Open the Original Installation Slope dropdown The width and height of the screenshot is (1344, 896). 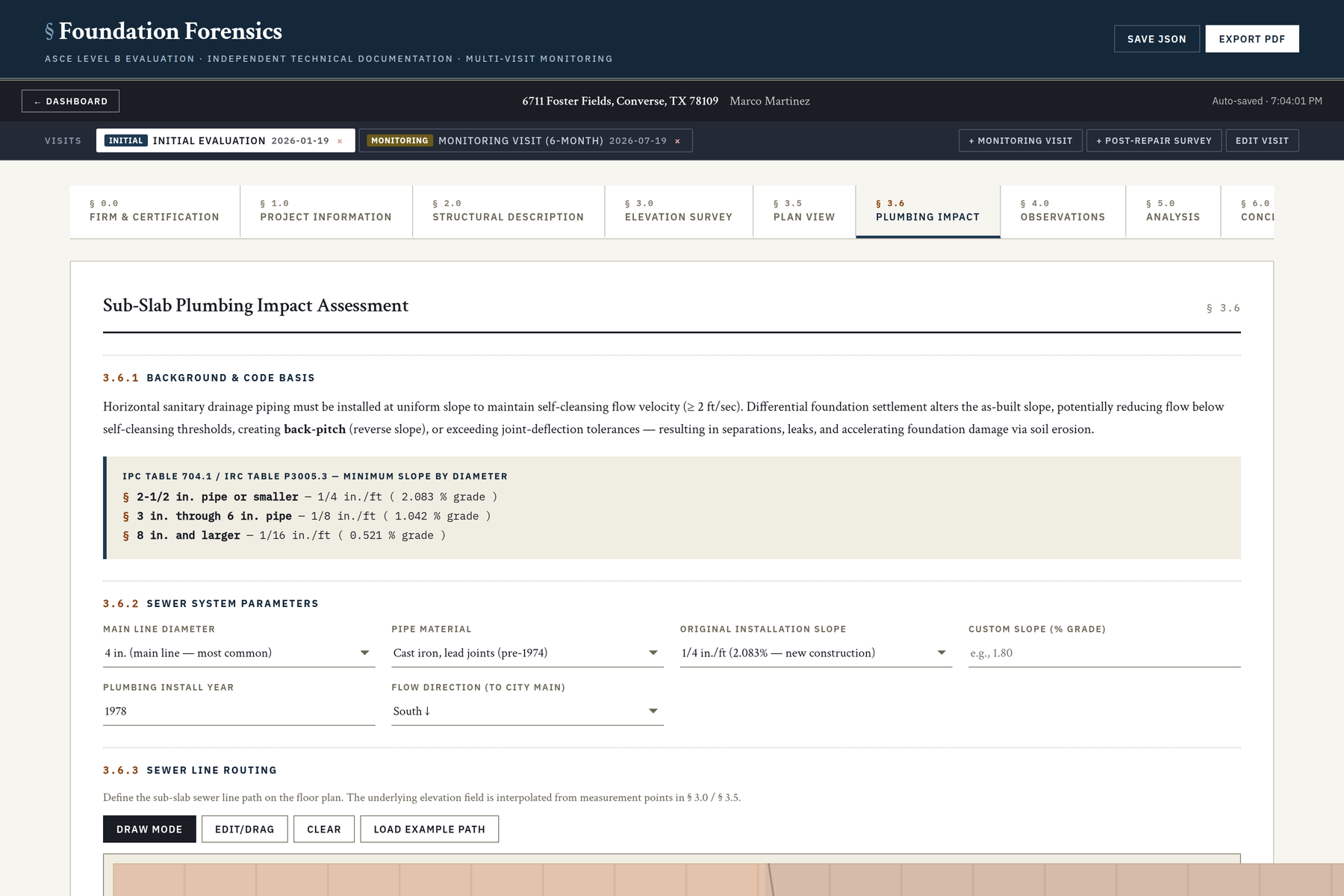[816, 653]
